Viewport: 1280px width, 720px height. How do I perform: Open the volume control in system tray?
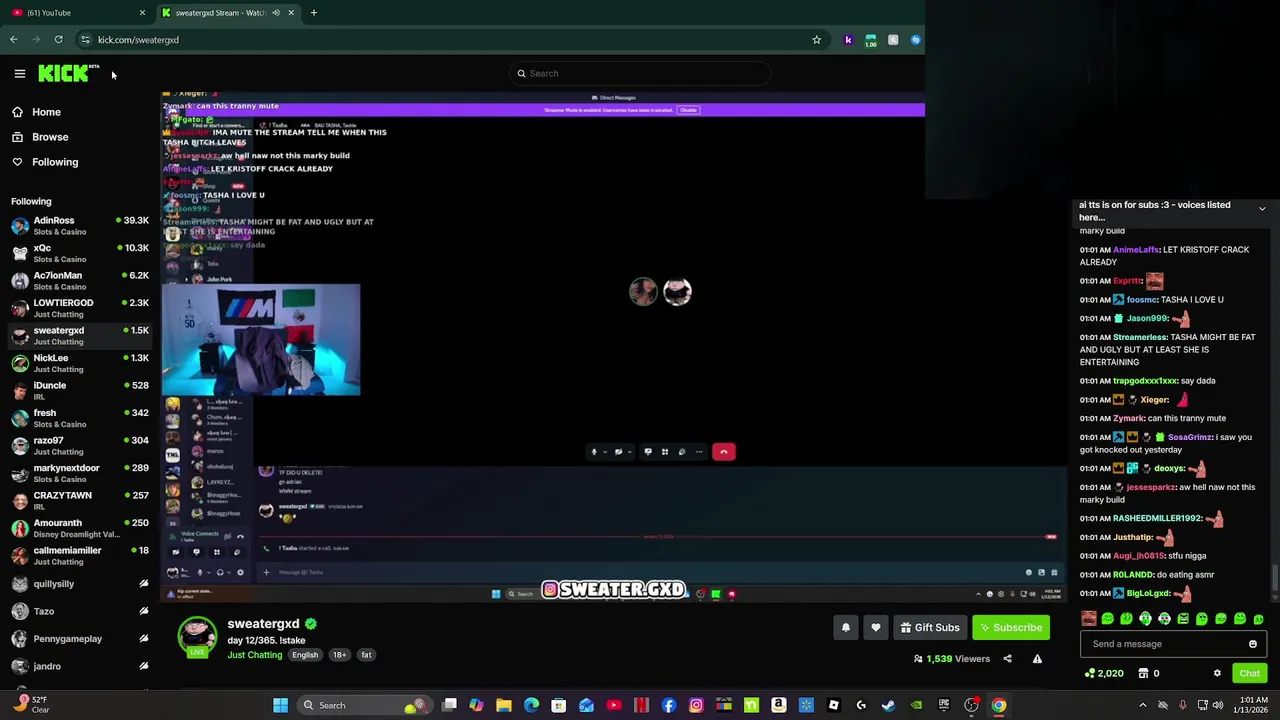(1218, 705)
